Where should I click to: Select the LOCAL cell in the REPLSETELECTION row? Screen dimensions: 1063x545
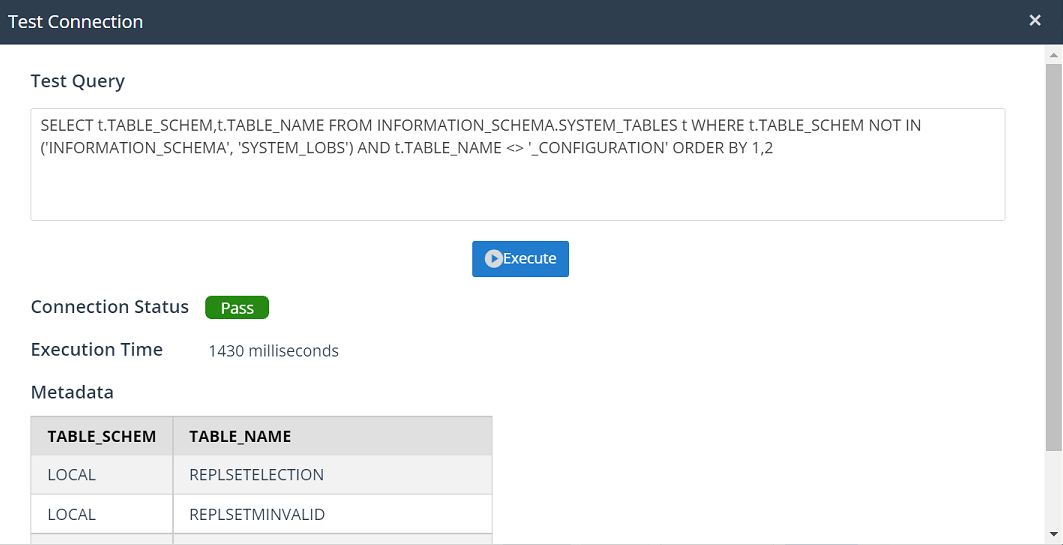tap(72, 474)
